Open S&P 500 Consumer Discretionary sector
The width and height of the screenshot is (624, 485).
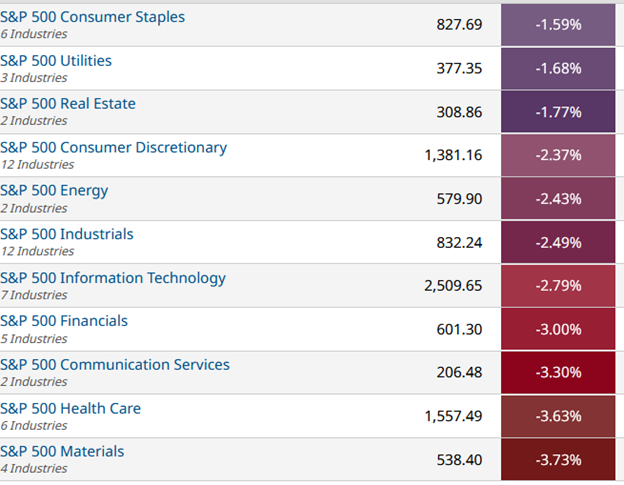point(114,147)
